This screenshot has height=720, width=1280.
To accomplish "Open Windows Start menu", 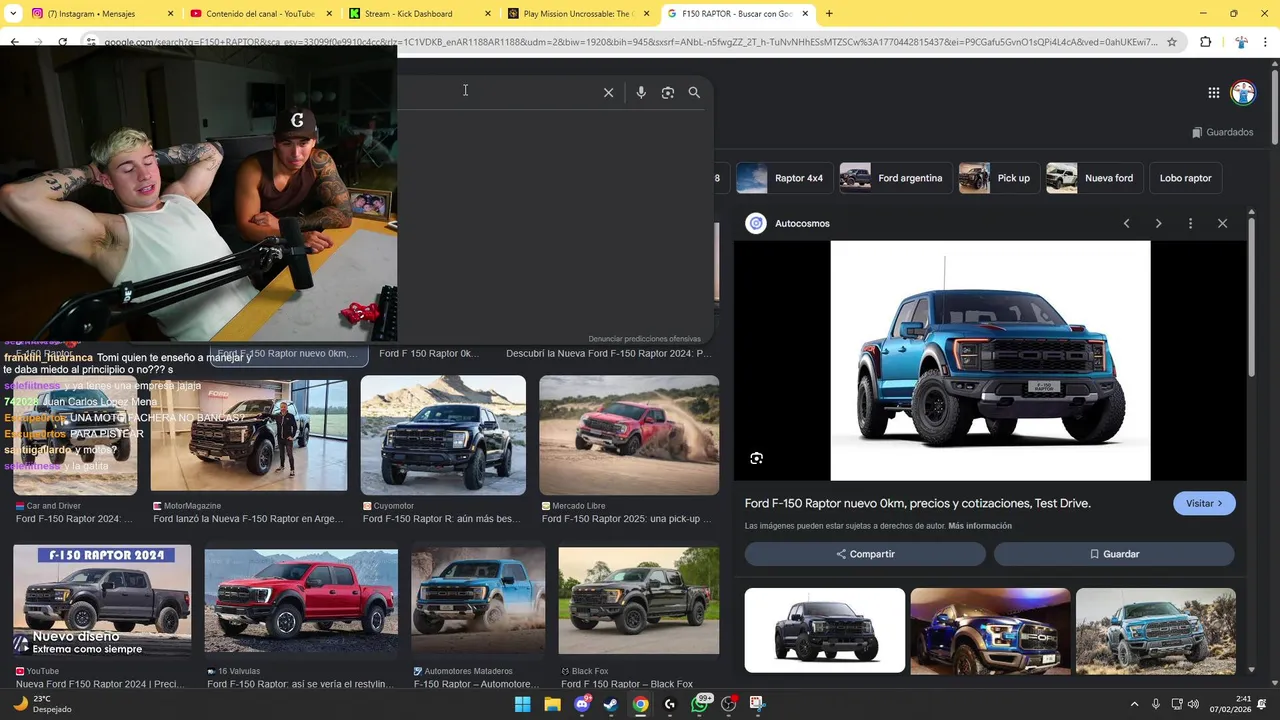I will 522,704.
